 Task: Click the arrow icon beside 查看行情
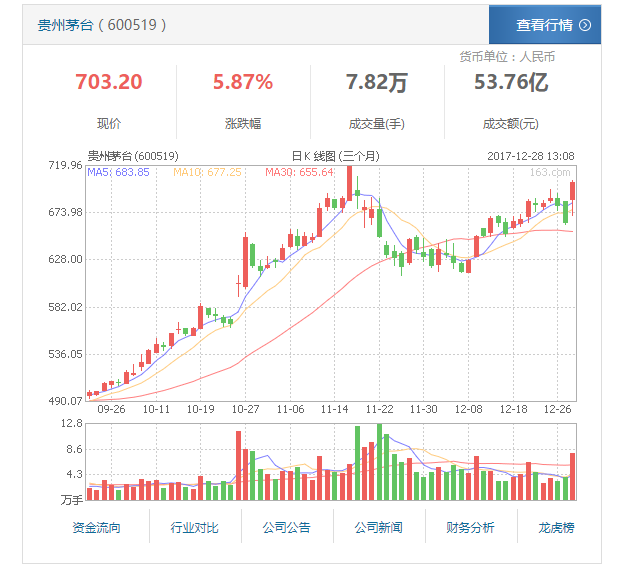(x=584, y=25)
